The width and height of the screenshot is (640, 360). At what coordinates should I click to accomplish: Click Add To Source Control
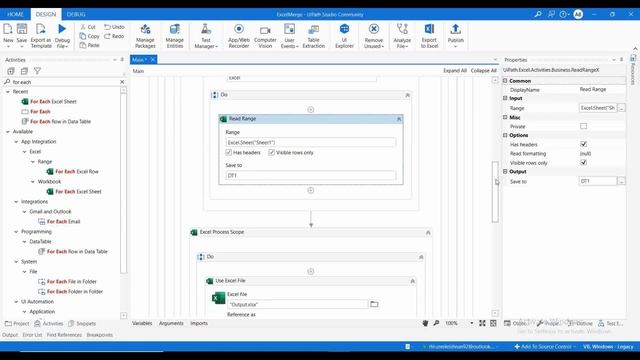point(545,347)
